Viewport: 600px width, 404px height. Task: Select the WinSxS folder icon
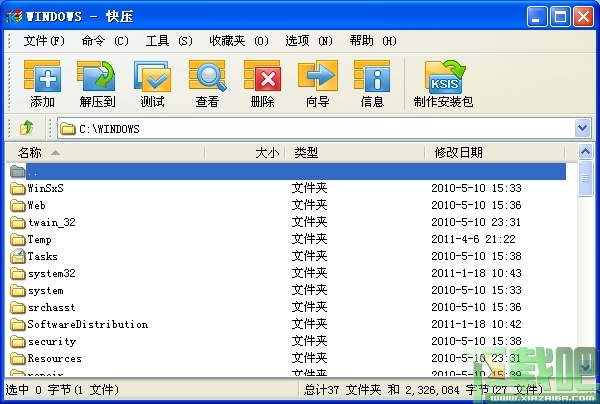(18, 188)
